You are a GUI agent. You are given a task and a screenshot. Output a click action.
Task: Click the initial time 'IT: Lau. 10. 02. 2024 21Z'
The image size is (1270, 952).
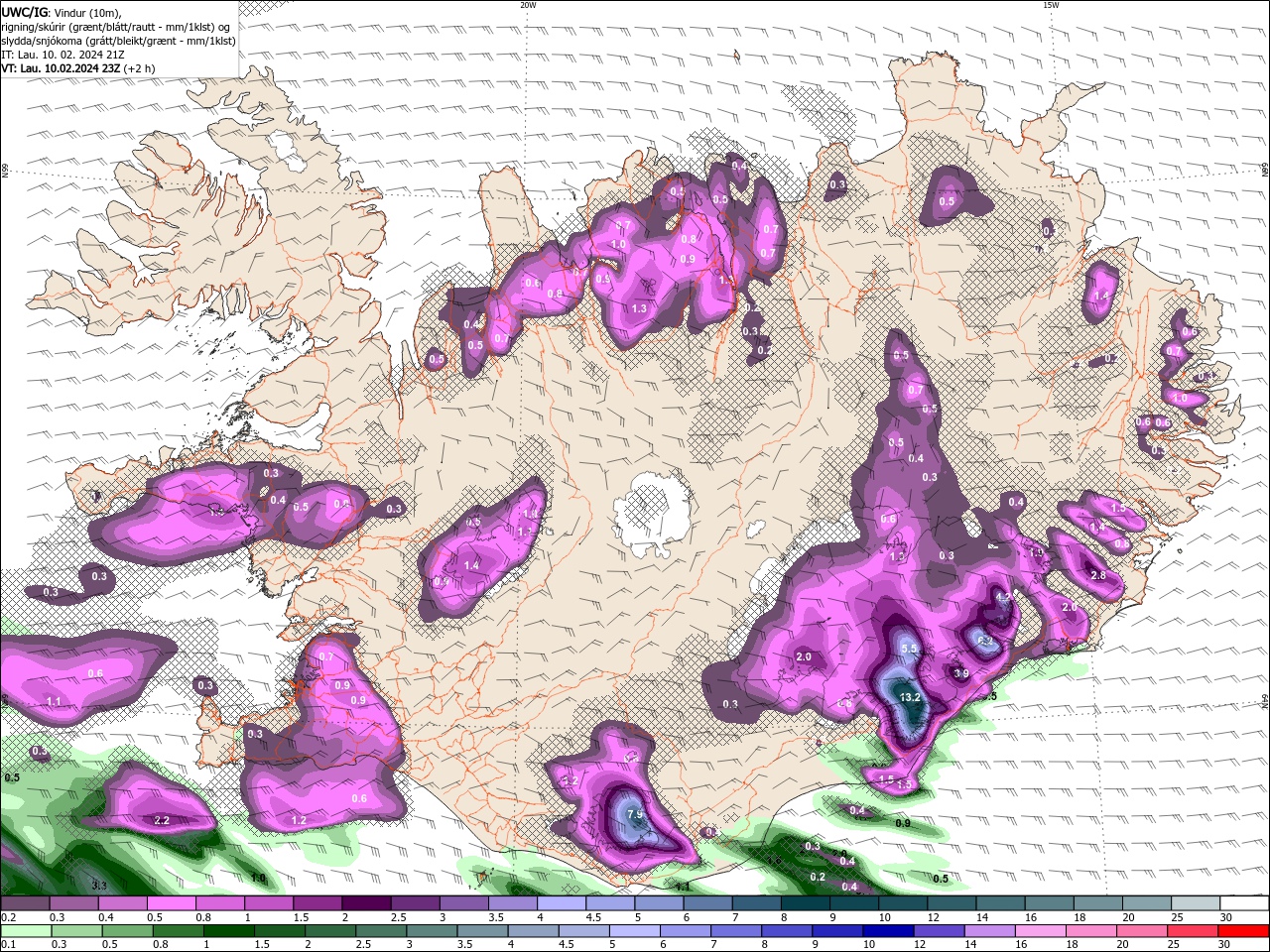point(63,55)
